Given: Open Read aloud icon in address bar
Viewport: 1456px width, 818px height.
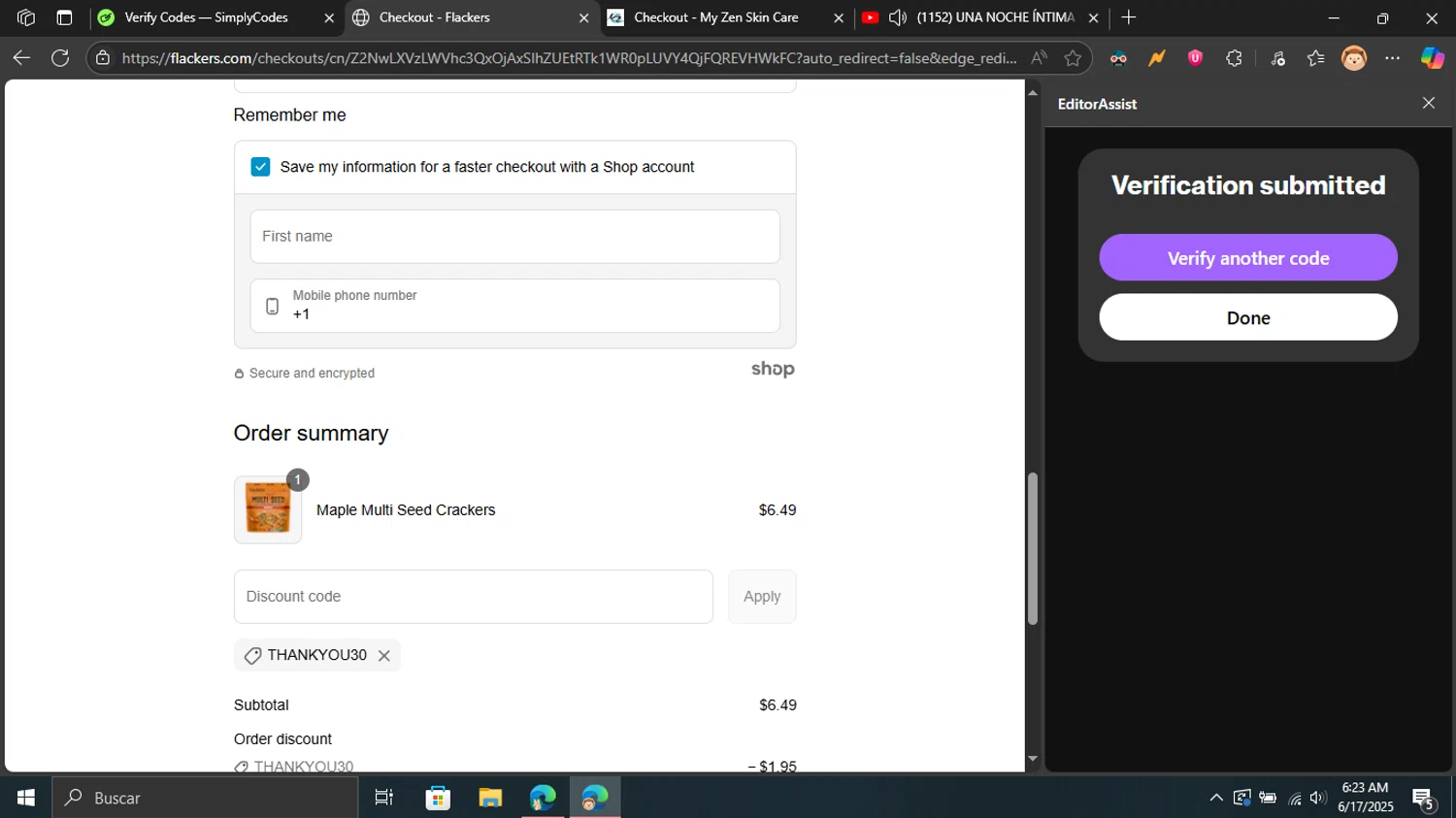Looking at the screenshot, I should click(1039, 58).
